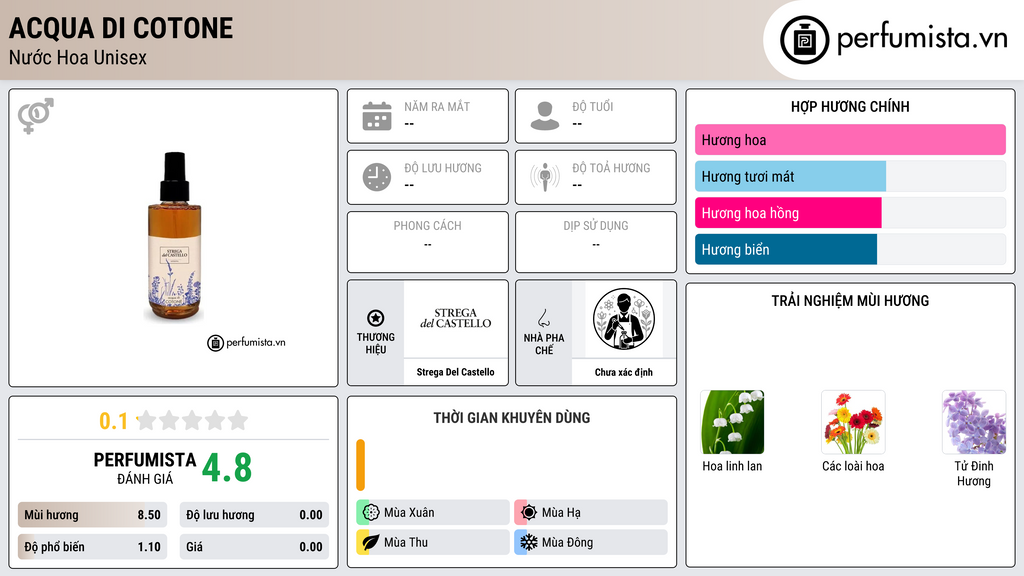Viewport: 1024px width, 576px height.
Task: Click the ACQUA DI COTONE title
Action: click(x=121, y=28)
